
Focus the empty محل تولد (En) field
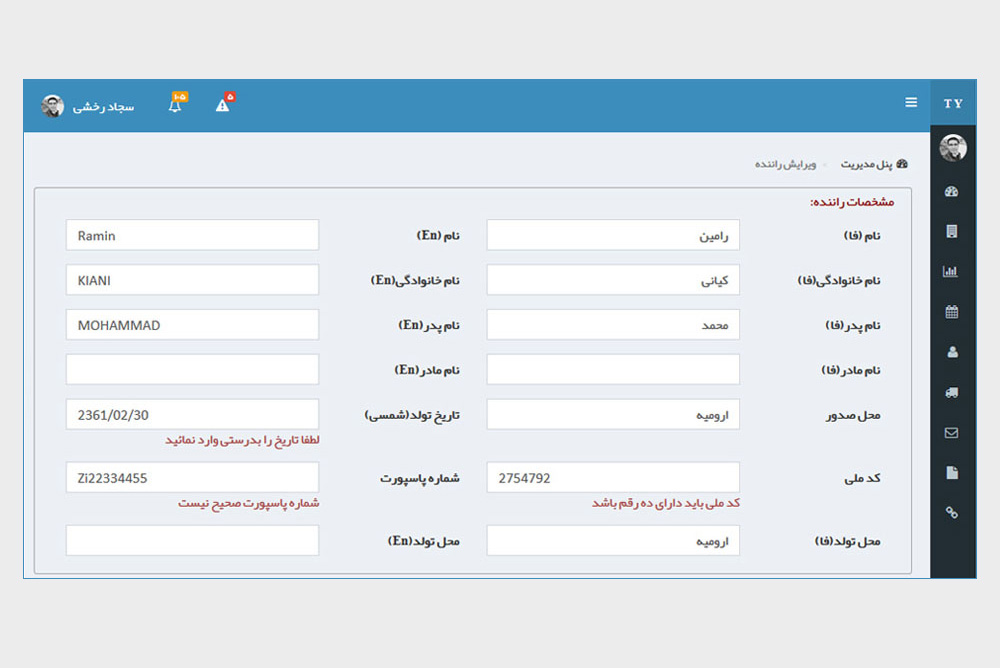[x=192, y=541]
